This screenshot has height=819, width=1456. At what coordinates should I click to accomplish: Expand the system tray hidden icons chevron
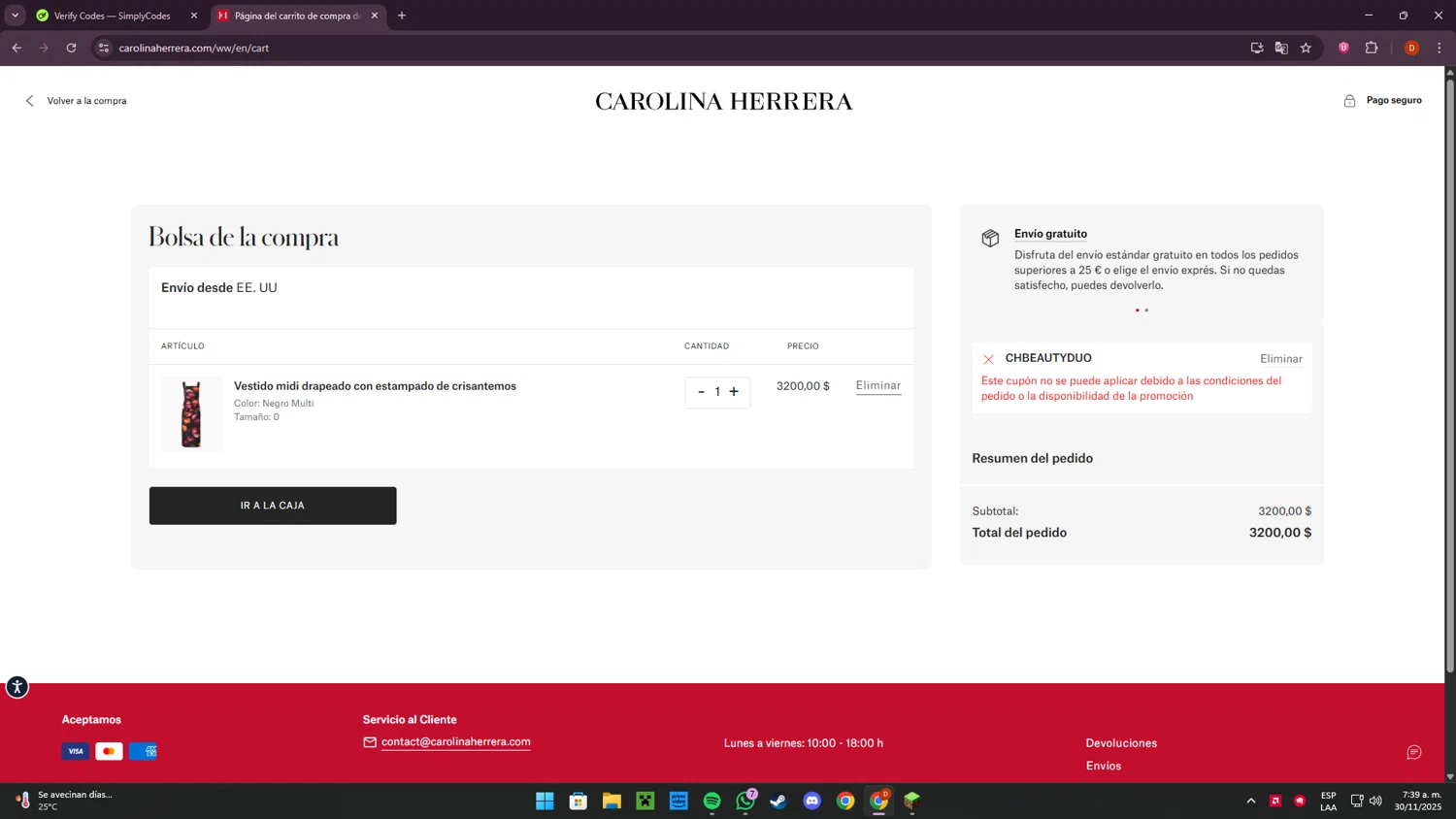[x=1251, y=801]
